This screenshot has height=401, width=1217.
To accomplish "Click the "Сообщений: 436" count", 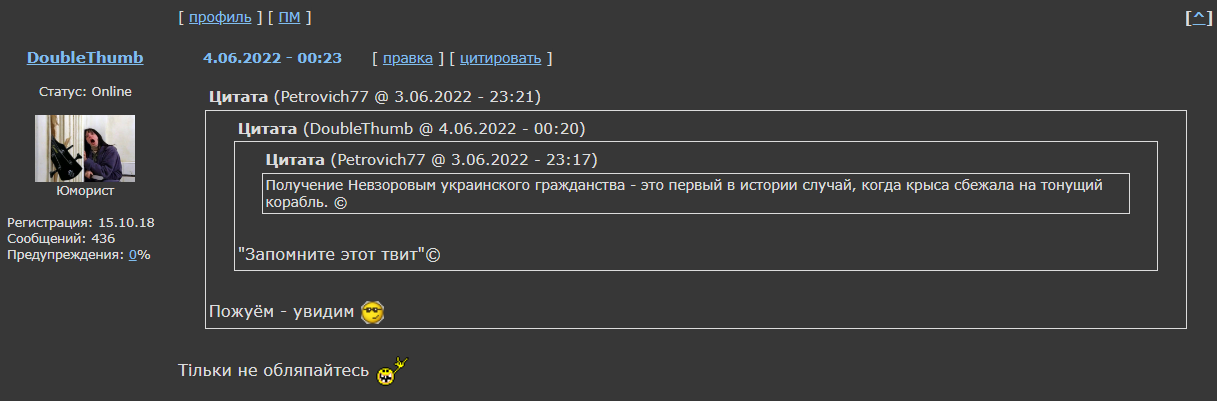I will tap(61, 239).
